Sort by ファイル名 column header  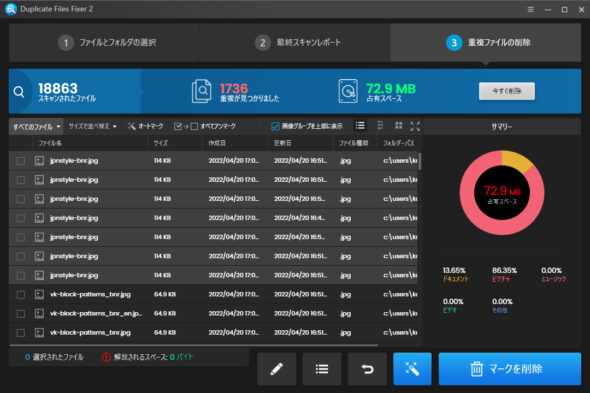pyautogui.click(x=50, y=143)
